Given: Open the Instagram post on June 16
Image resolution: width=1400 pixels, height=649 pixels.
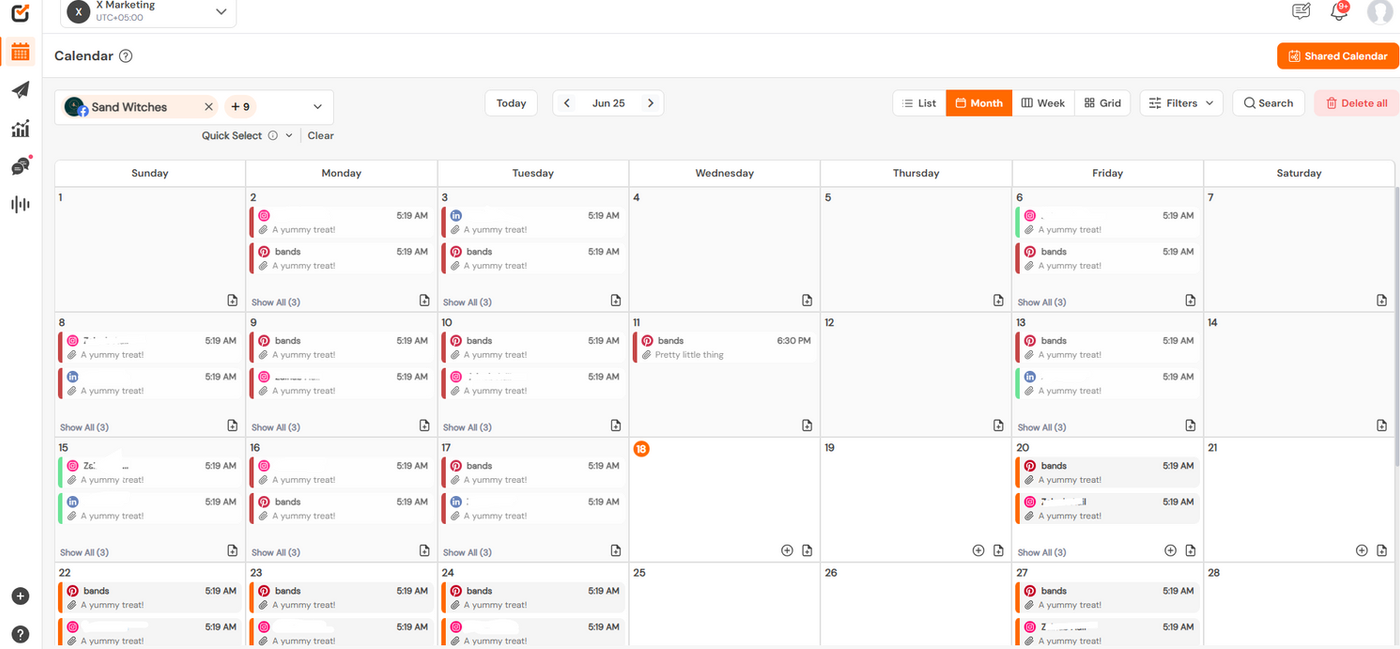Looking at the screenshot, I should (341, 472).
